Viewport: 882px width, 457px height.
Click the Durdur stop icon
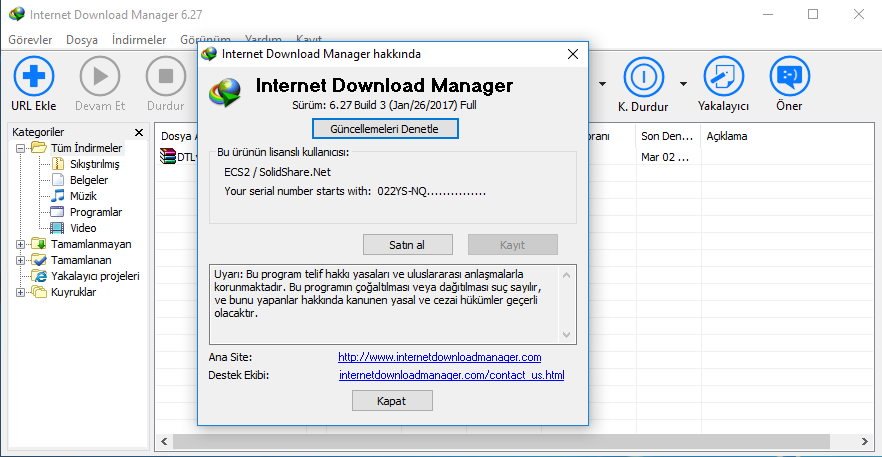pos(166,76)
